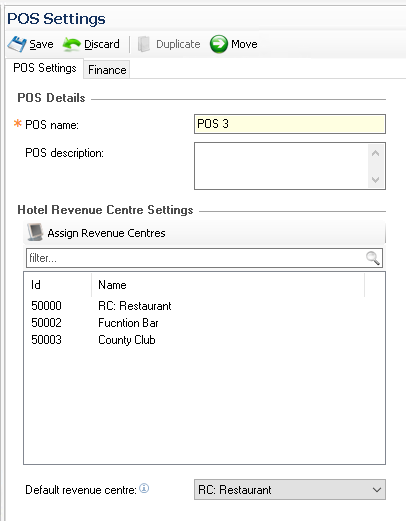Click the green Discard arrow icon
Viewport: 406px width, 521px height.
pyautogui.click(x=71, y=44)
